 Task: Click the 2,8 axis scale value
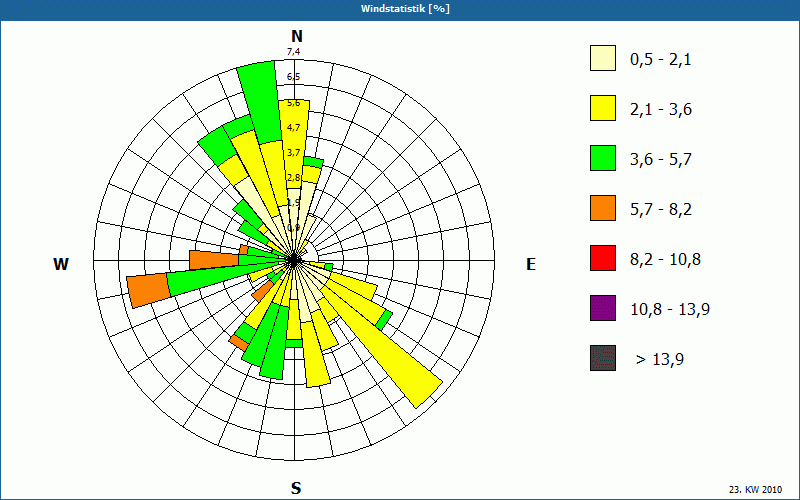293,178
